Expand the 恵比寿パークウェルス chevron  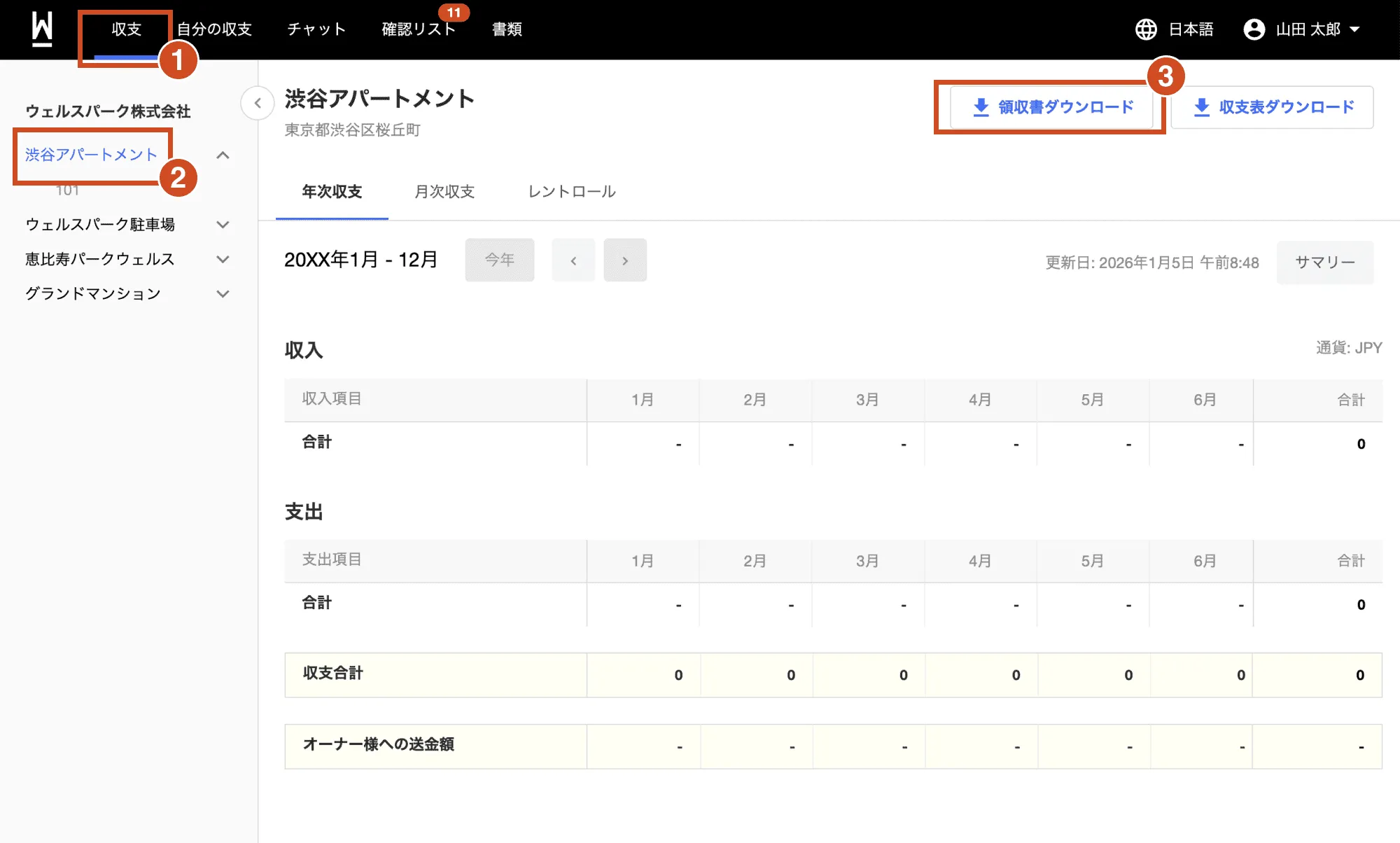click(x=223, y=259)
